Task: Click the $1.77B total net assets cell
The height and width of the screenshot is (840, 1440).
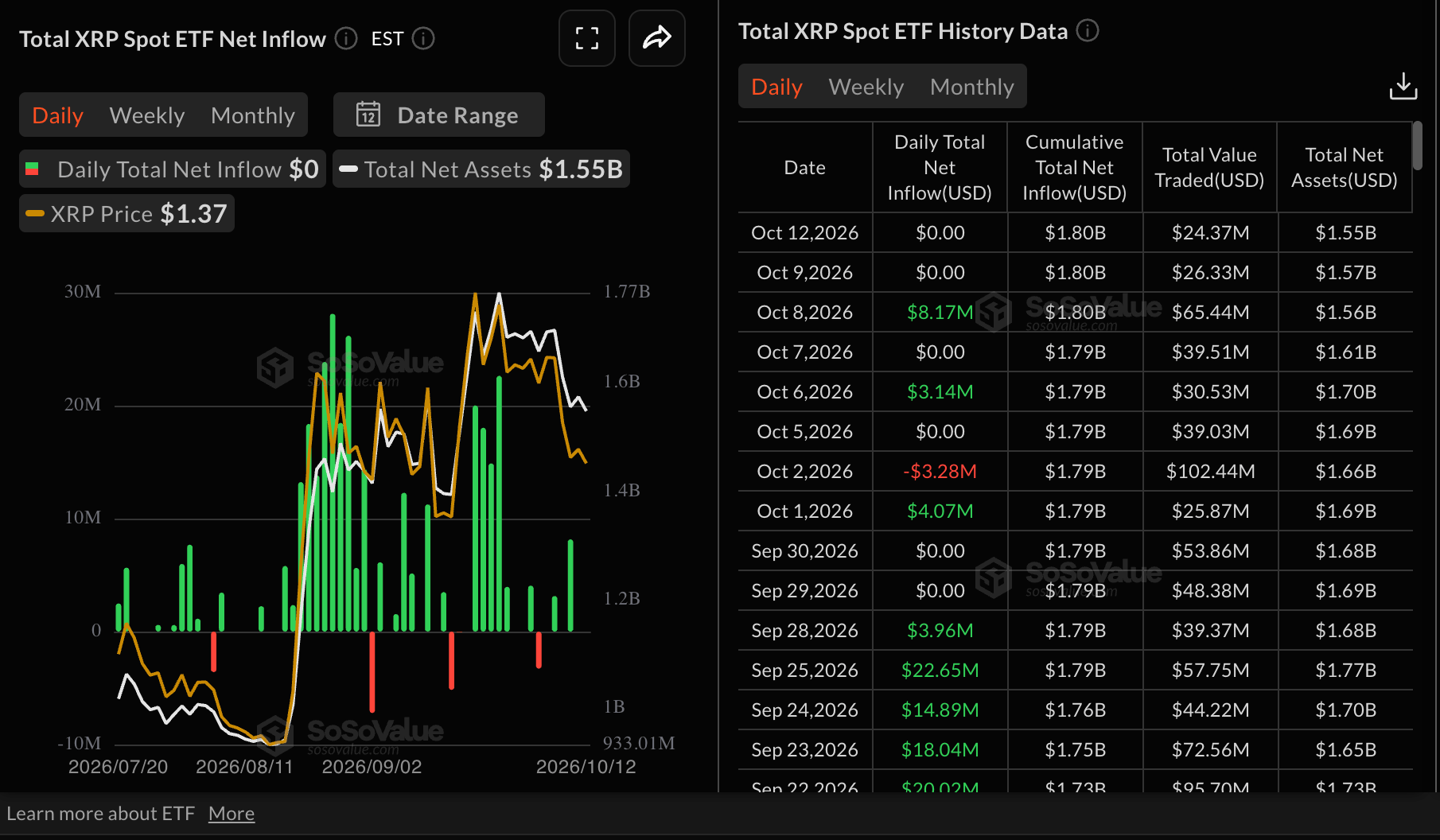Action: click(1345, 670)
